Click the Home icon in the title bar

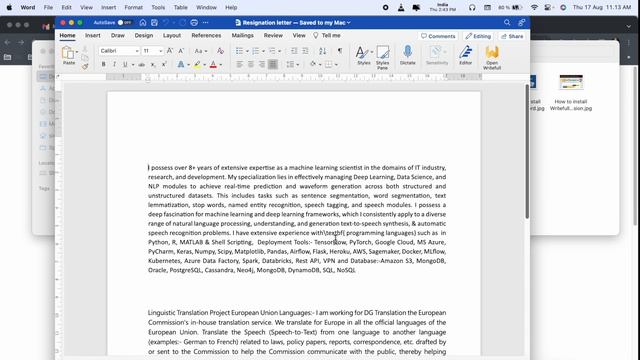point(143,23)
